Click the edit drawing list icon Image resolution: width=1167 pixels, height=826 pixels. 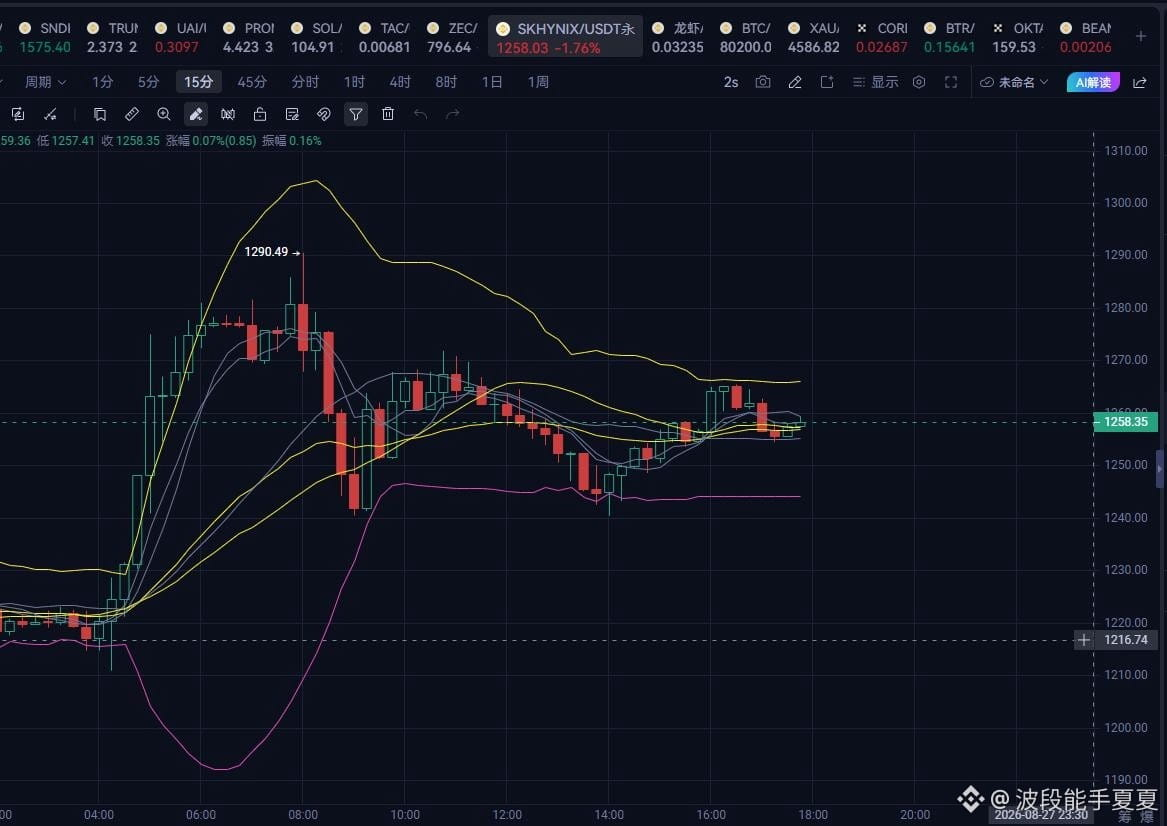tap(292, 114)
